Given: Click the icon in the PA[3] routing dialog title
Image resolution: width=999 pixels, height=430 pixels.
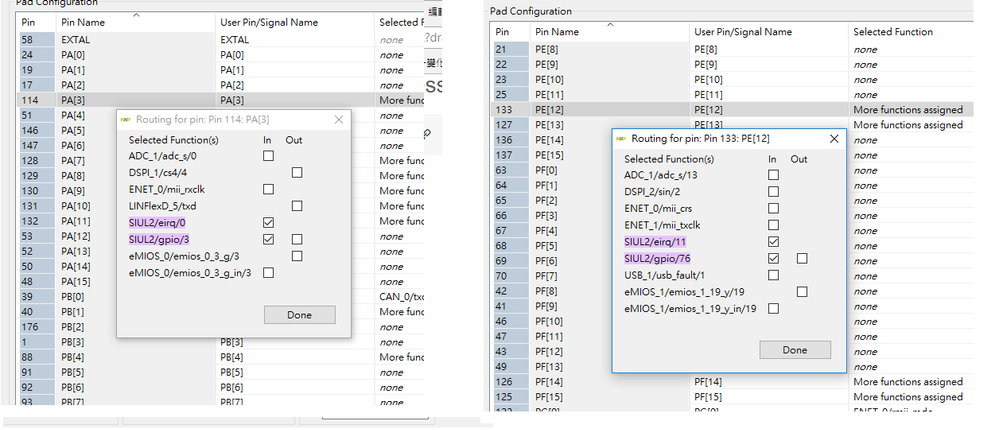Looking at the screenshot, I should pyautogui.click(x=126, y=120).
